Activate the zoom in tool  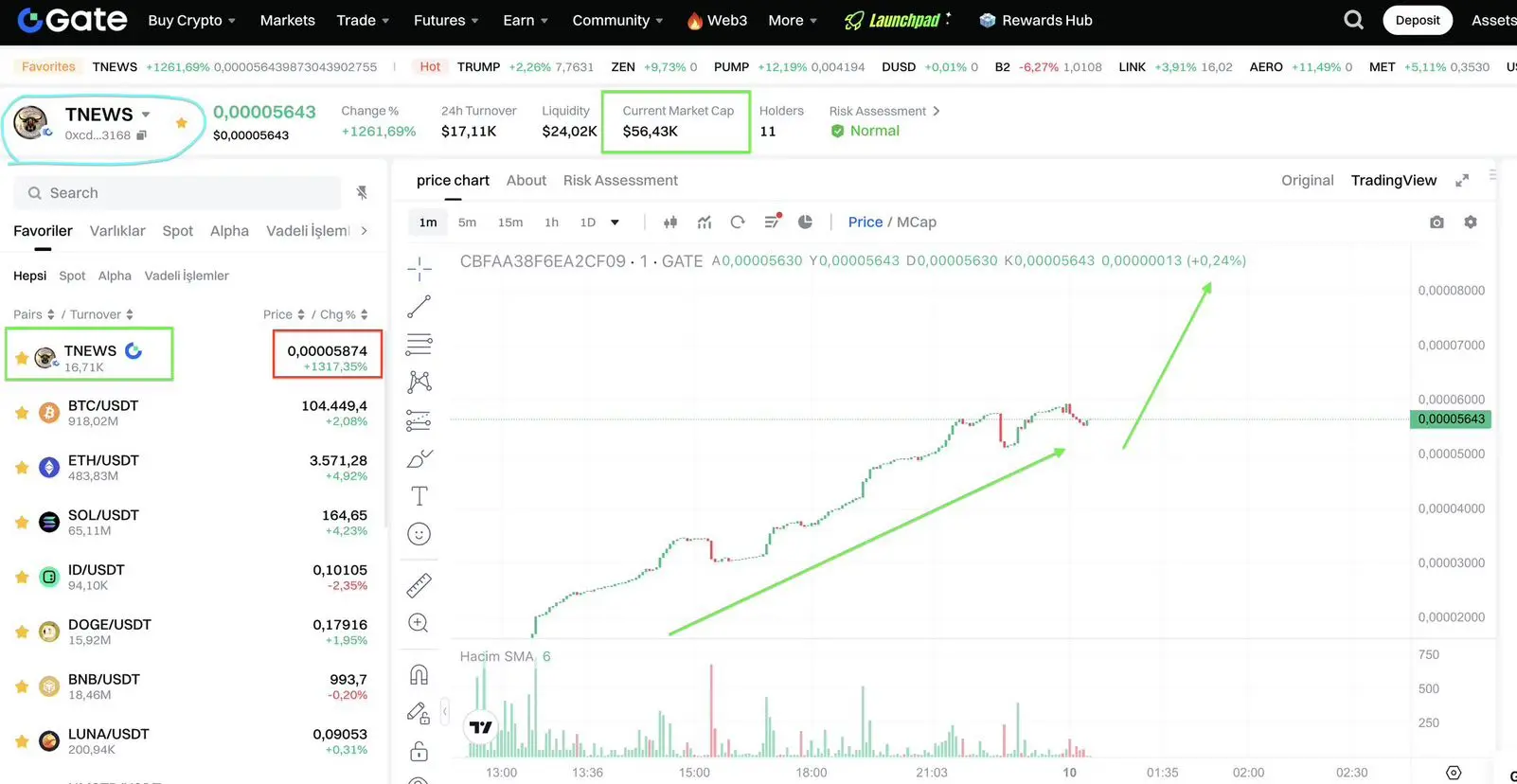(x=419, y=623)
